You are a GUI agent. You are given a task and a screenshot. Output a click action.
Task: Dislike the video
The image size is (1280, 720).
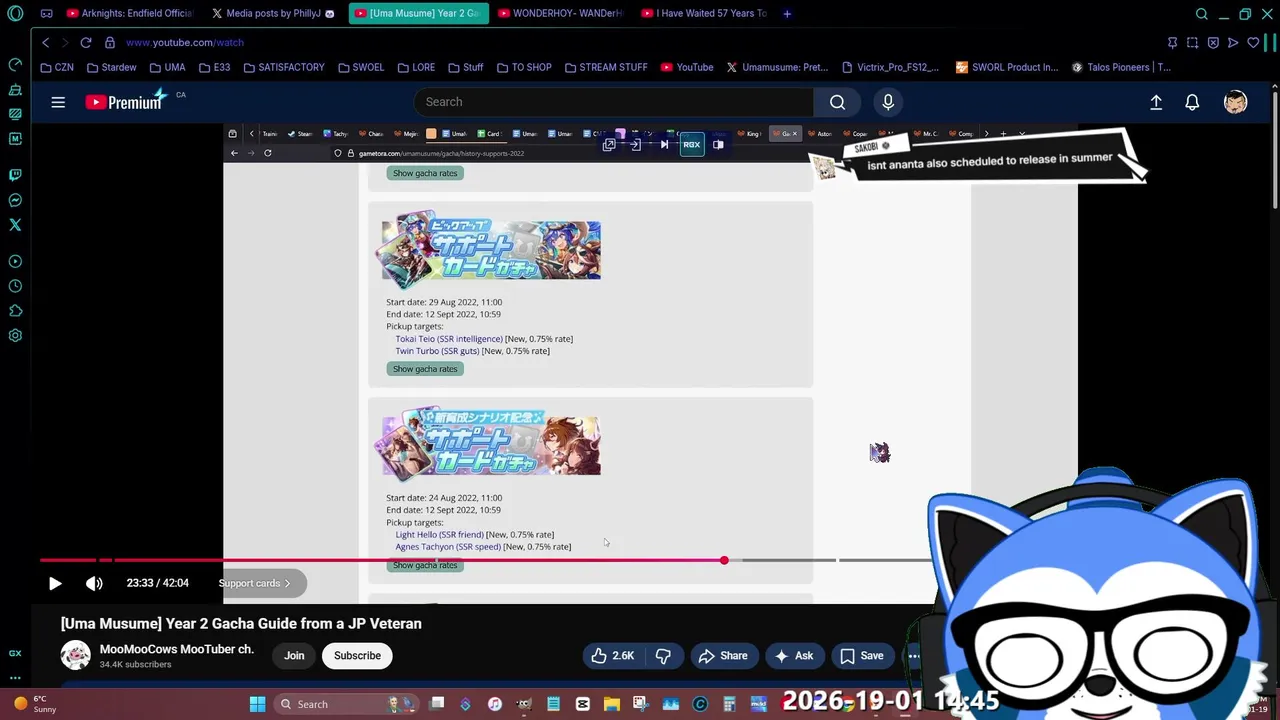click(663, 656)
